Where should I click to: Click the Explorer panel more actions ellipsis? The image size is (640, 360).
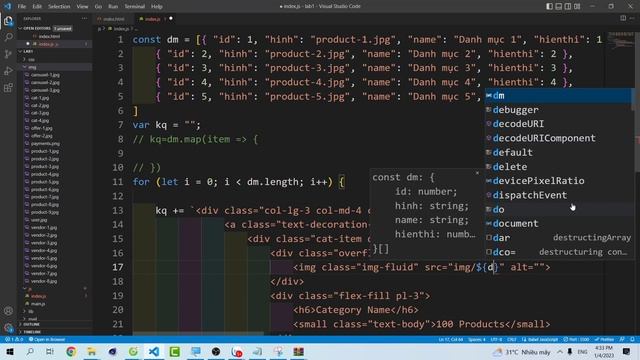coord(84,18)
